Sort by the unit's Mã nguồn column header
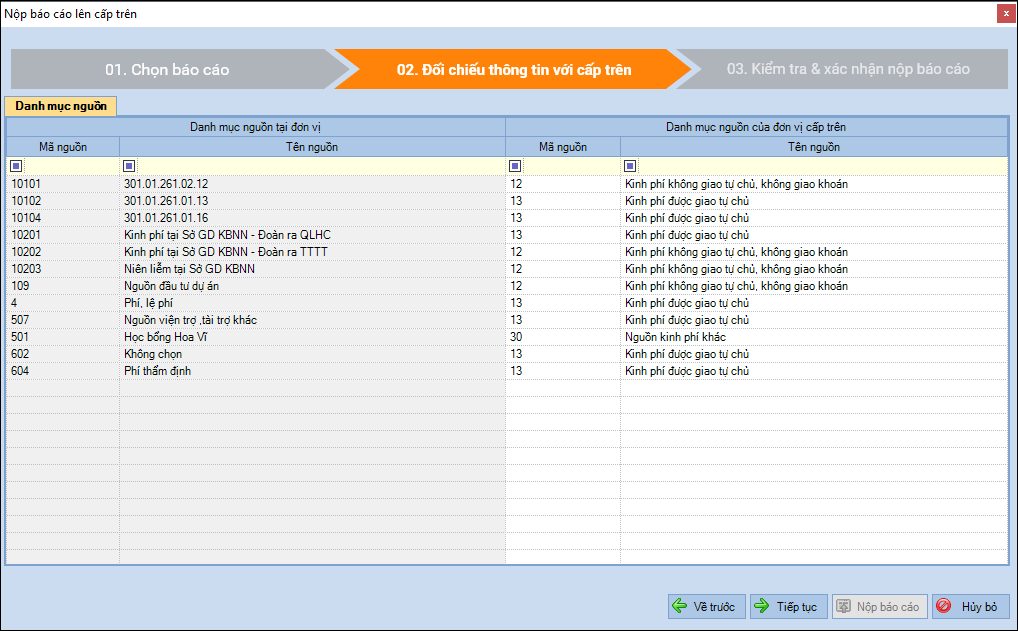This screenshot has width=1018, height=631. pyautogui.click(x=63, y=147)
